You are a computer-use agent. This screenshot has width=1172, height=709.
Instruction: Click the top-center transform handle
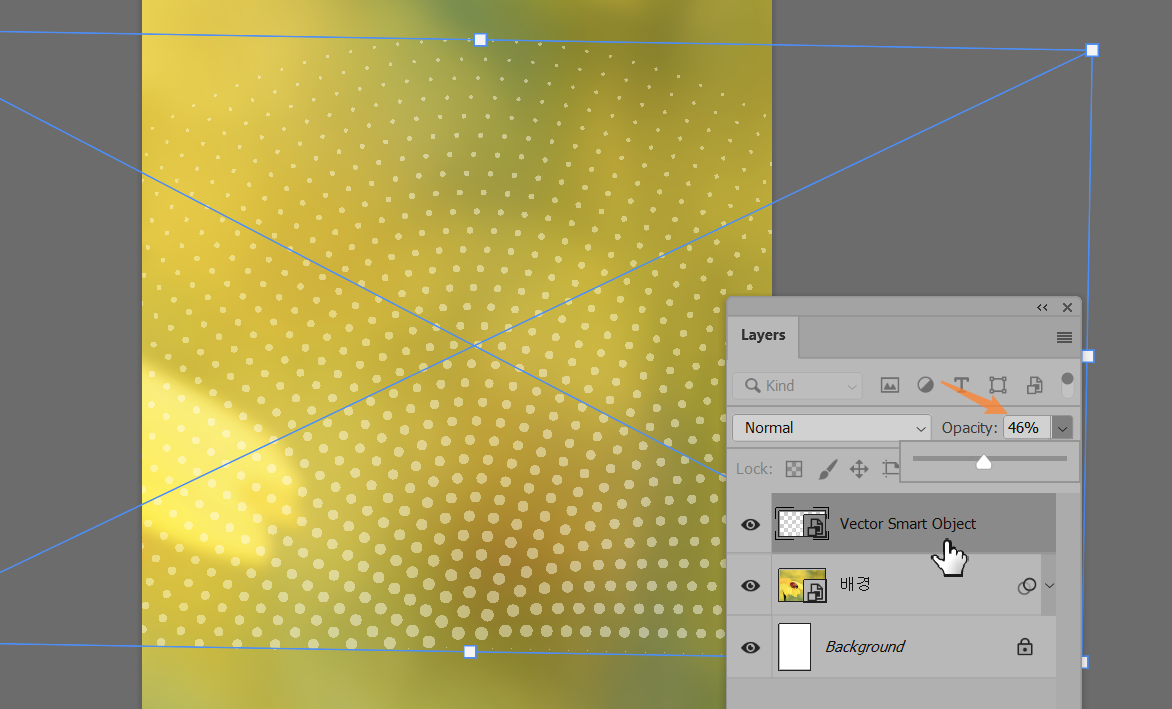pyautogui.click(x=480, y=40)
